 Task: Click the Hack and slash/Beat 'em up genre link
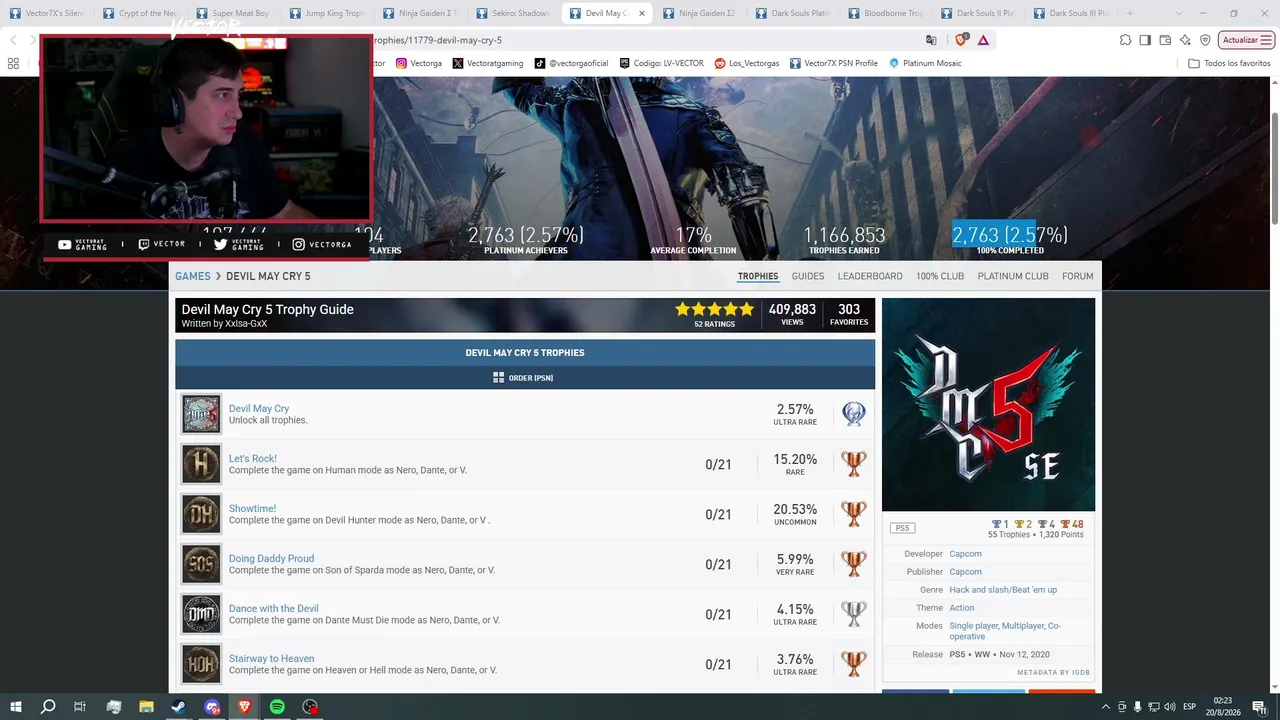1003,590
